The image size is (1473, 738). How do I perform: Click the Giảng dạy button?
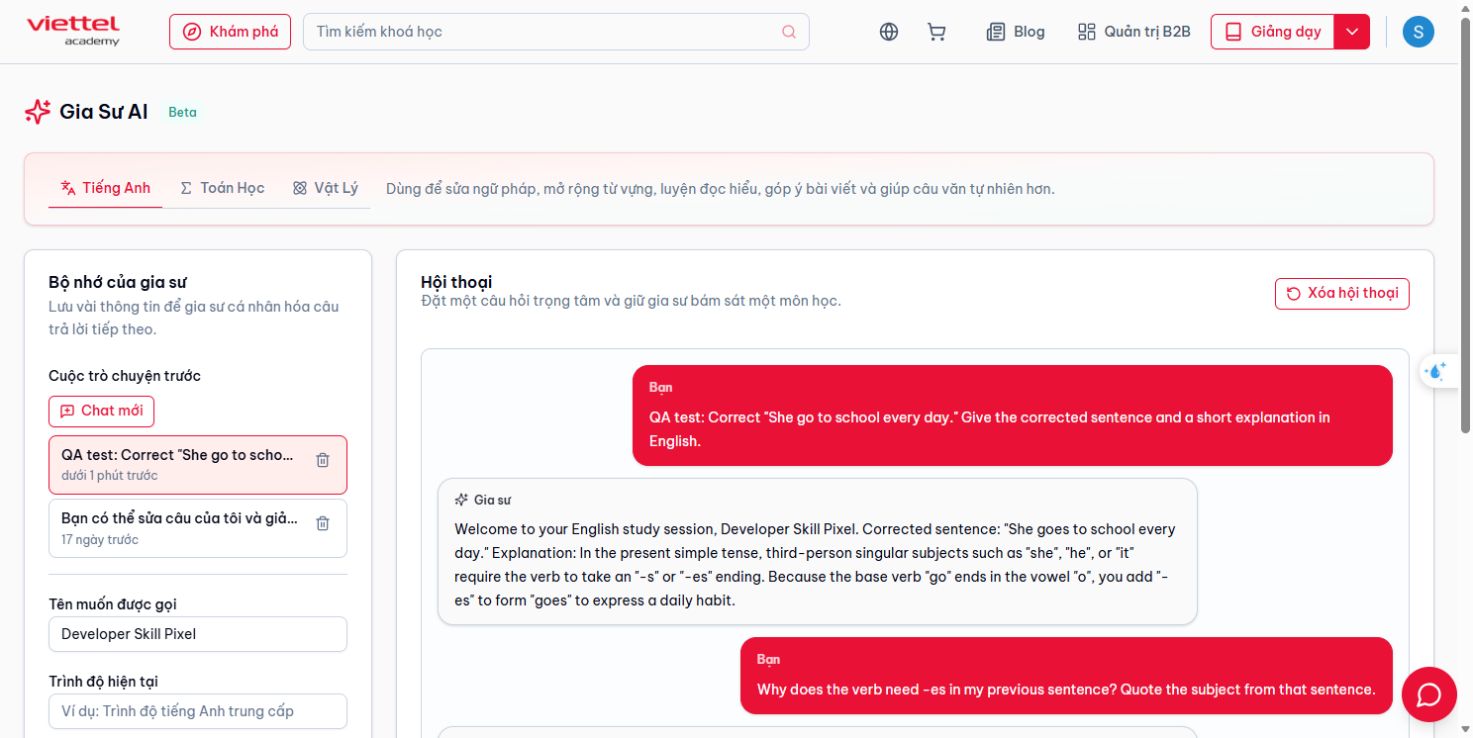pyautogui.click(x=1273, y=32)
